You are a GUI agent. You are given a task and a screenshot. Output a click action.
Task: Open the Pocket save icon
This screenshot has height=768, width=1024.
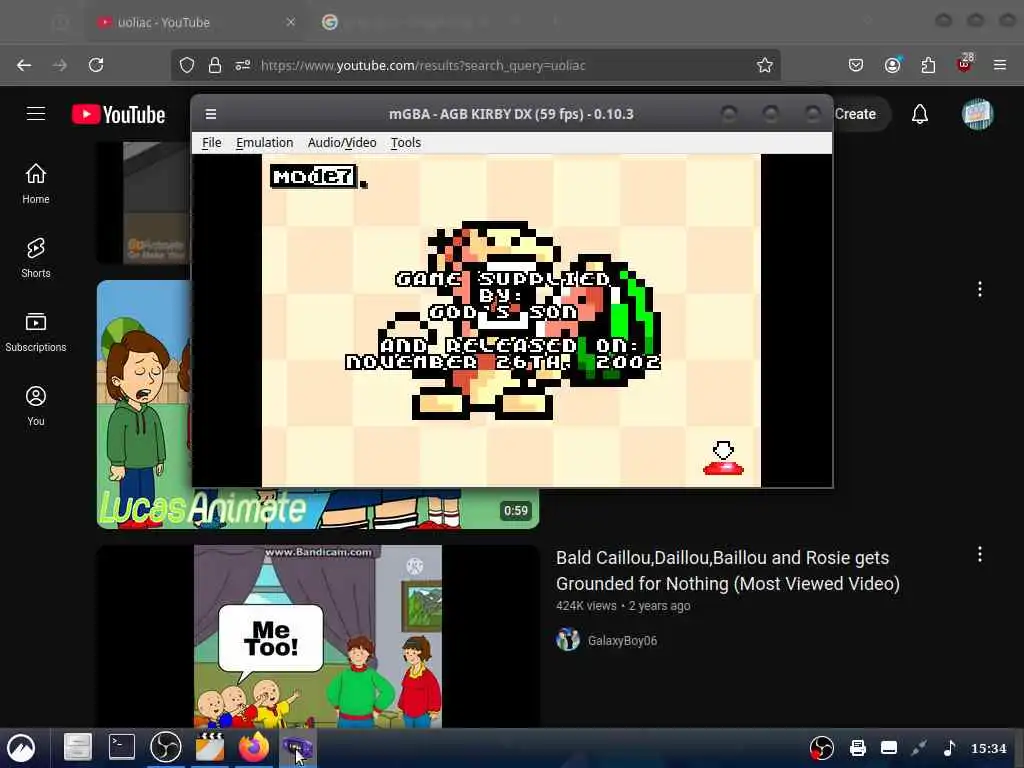coord(856,65)
